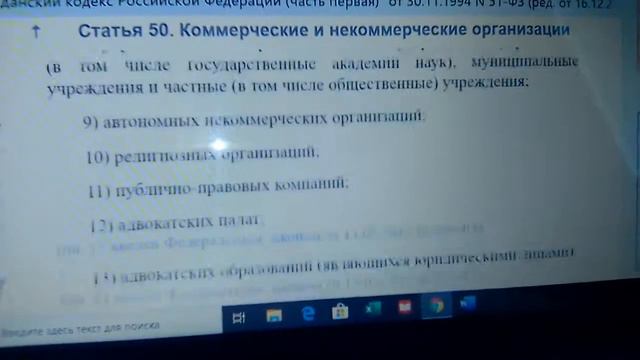The image size is (640, 360).
Task: Open the red app icon beside Excel
Action: 405,307
